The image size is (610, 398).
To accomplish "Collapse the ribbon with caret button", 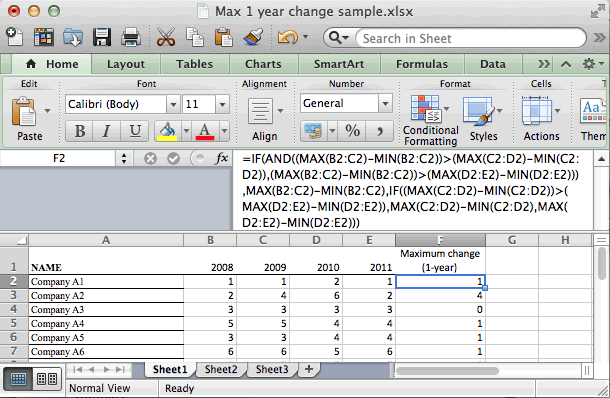I will click(566, 64).
